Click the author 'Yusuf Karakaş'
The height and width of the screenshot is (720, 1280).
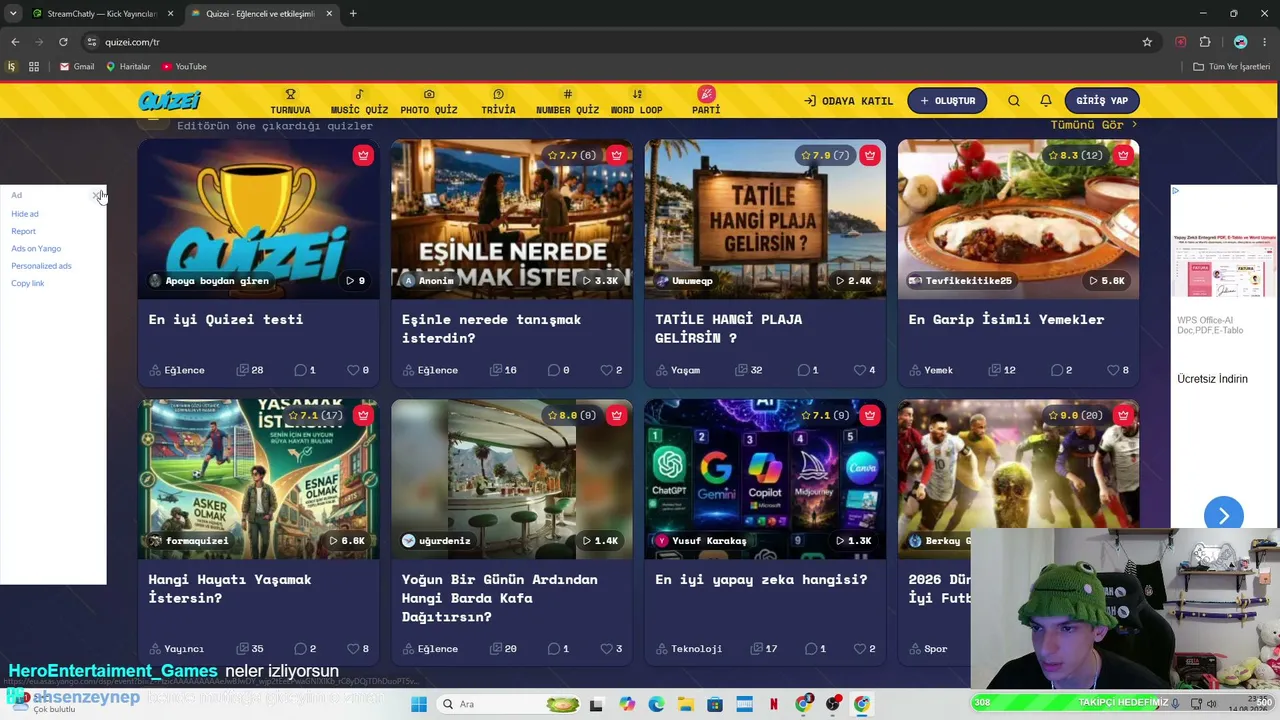tap(709, 541)
